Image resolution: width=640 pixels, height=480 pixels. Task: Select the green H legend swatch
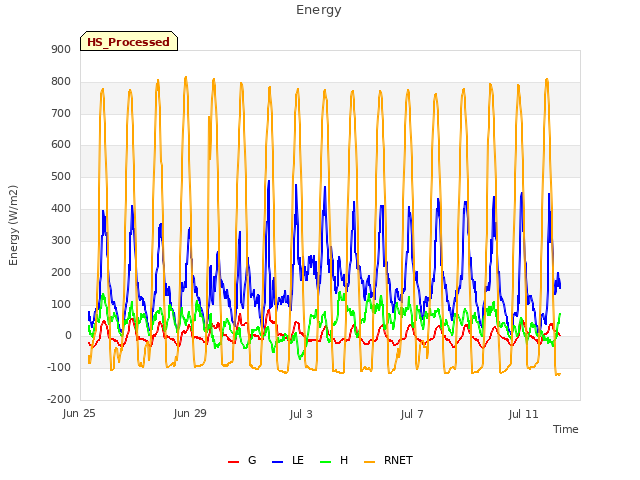[326, 462]
